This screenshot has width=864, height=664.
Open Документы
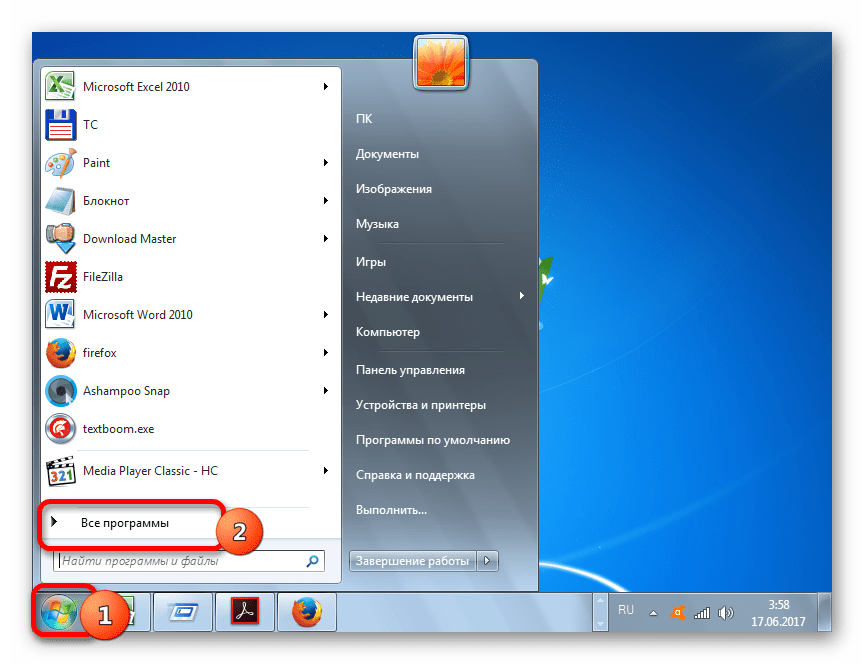[x=387, y=154]
